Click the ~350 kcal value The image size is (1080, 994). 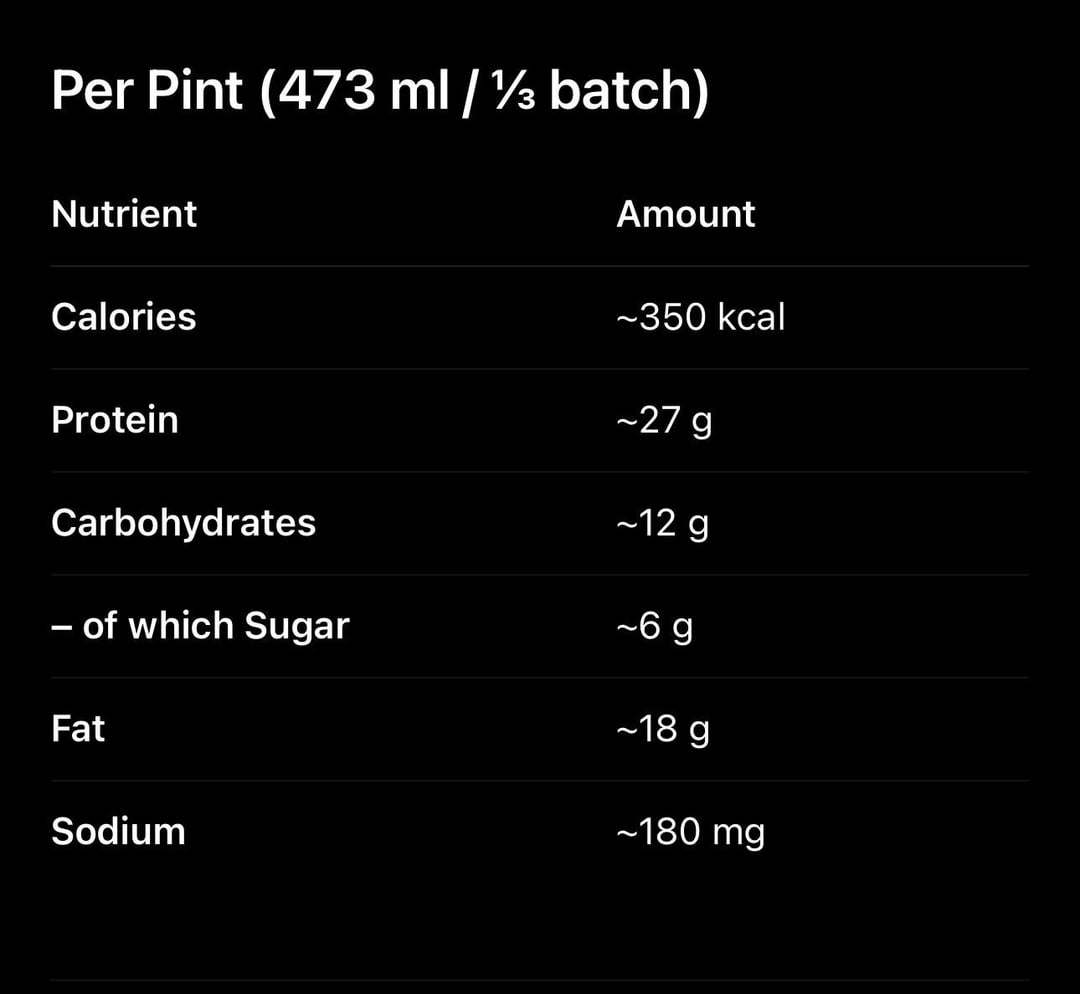point(700,317)
